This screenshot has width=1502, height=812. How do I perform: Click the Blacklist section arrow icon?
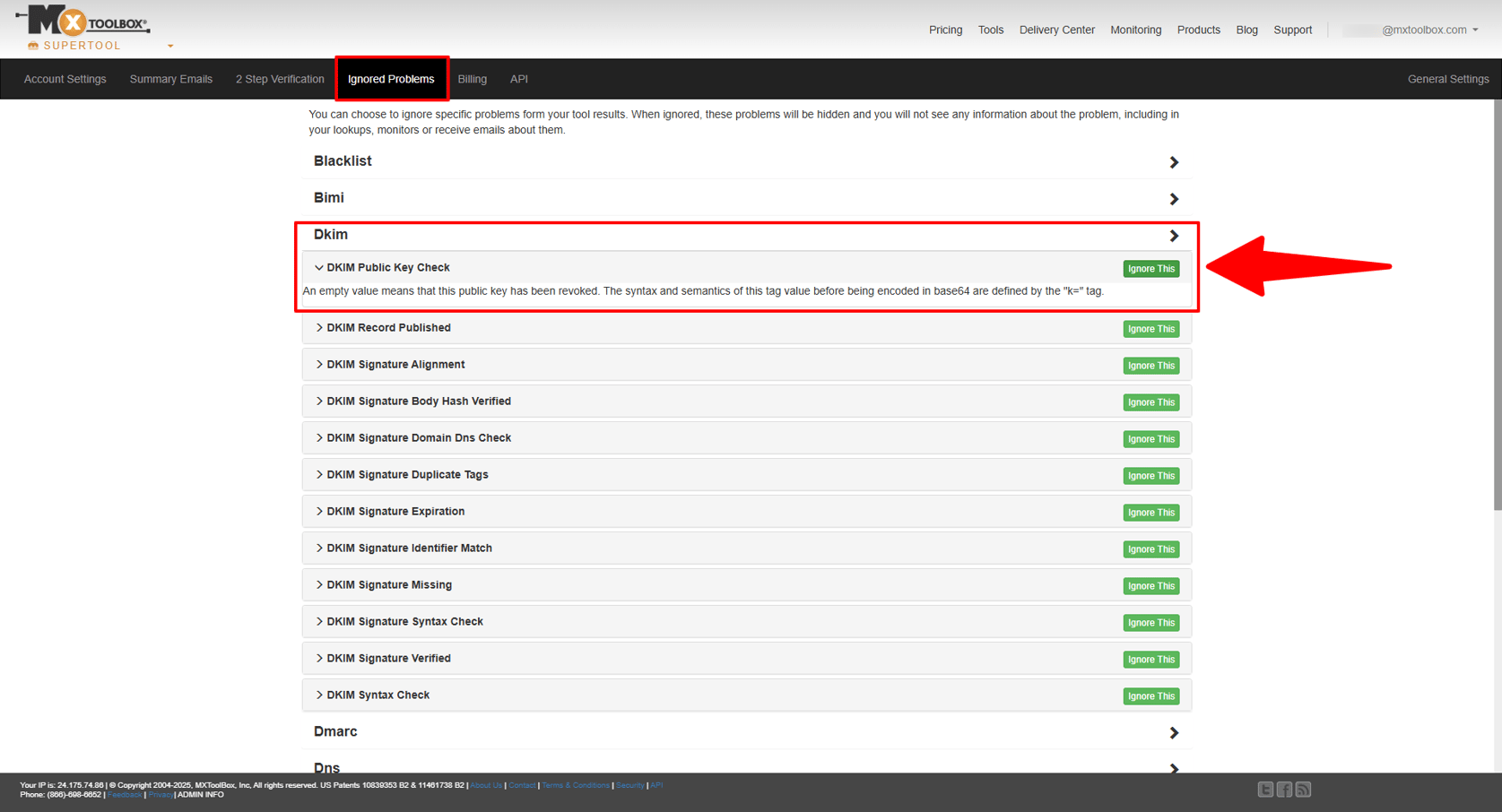coord(1174,162)
